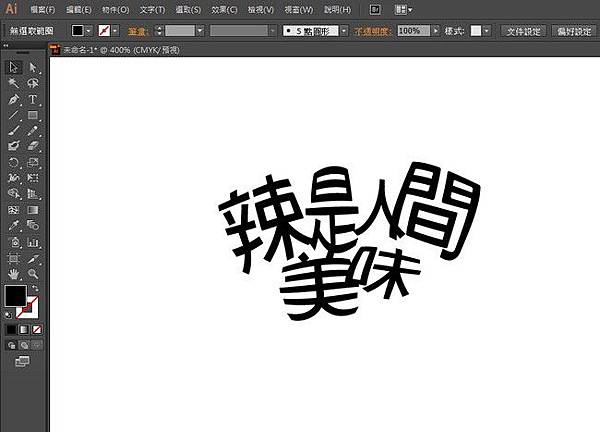Choose the Gradient tool
This screenshot has width=600, height=432.
pos(33,210)
